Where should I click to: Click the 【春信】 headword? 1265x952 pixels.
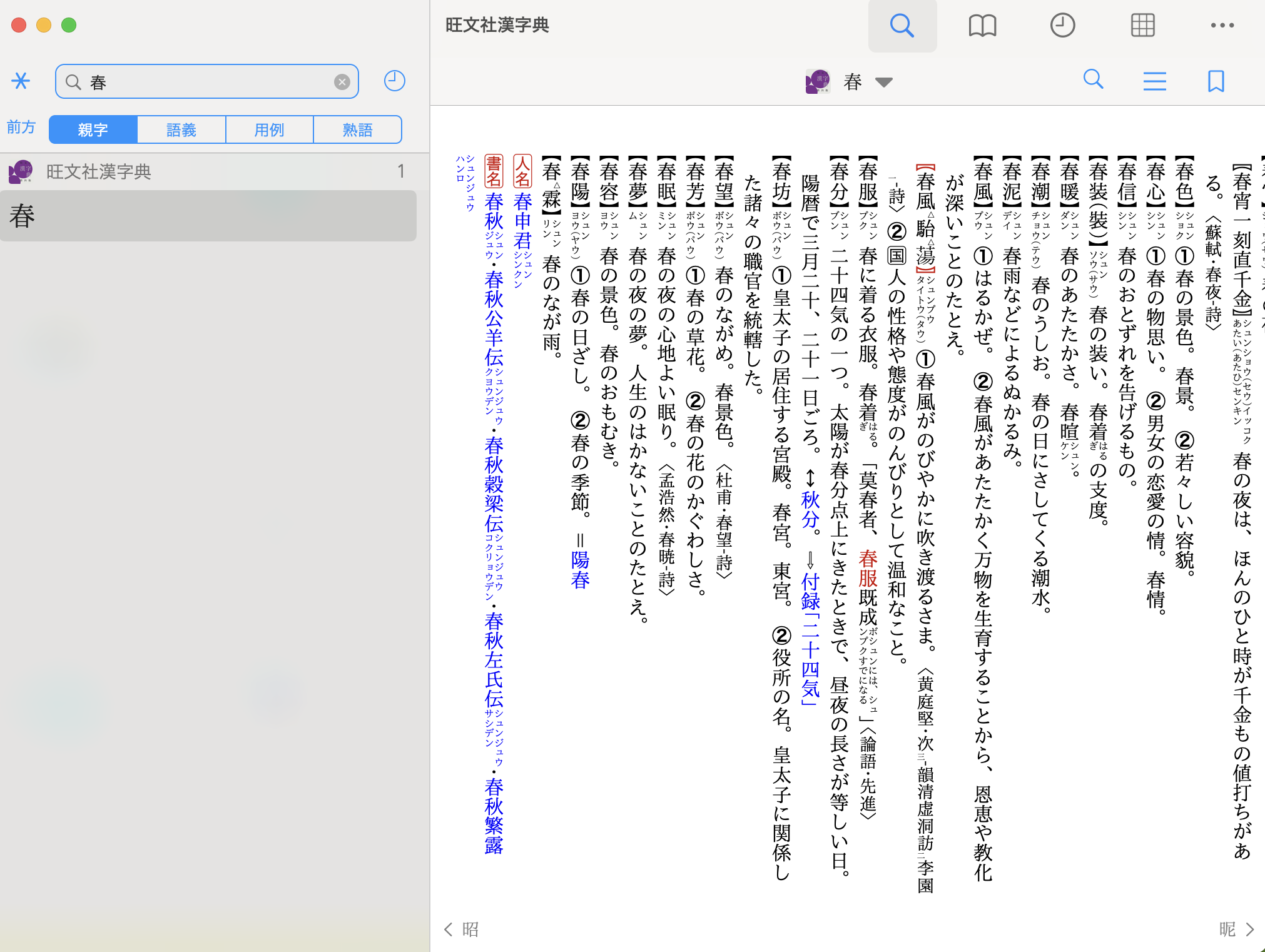[x=1127, y=181]
